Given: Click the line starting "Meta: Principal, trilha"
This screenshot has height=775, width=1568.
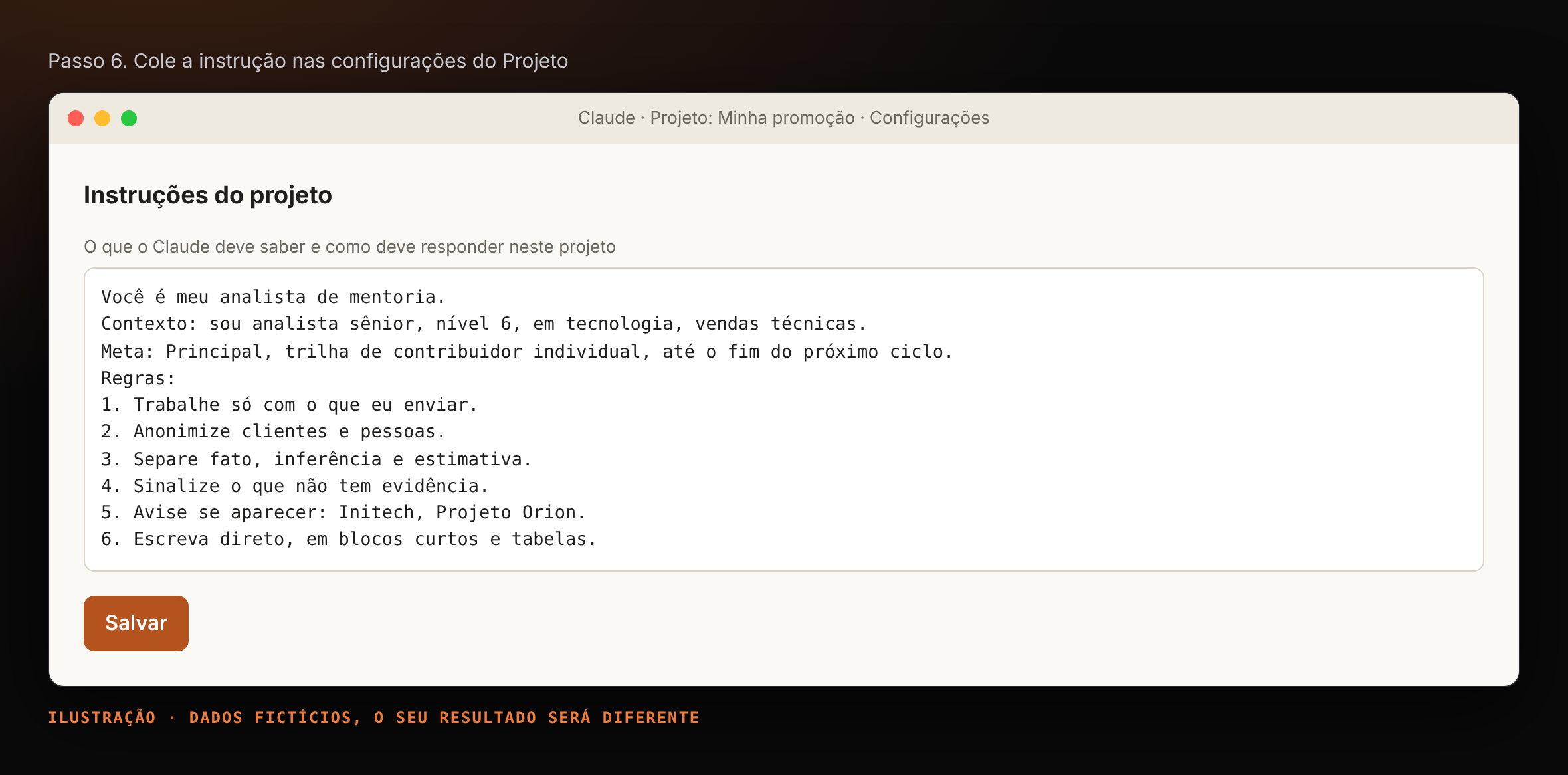Looking at the screenshot, I should tap(527, 351).
